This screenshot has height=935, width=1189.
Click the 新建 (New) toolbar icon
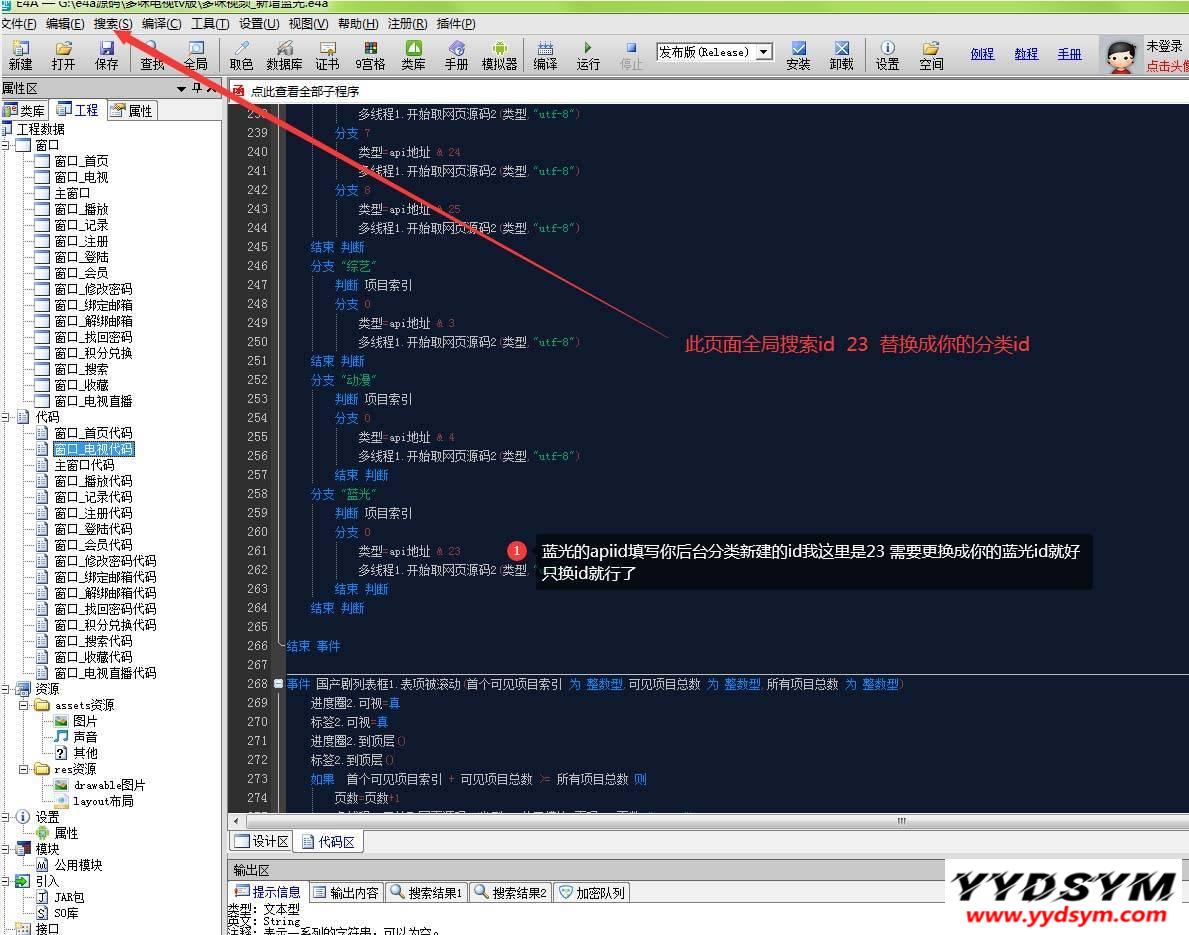click(20, 55)
